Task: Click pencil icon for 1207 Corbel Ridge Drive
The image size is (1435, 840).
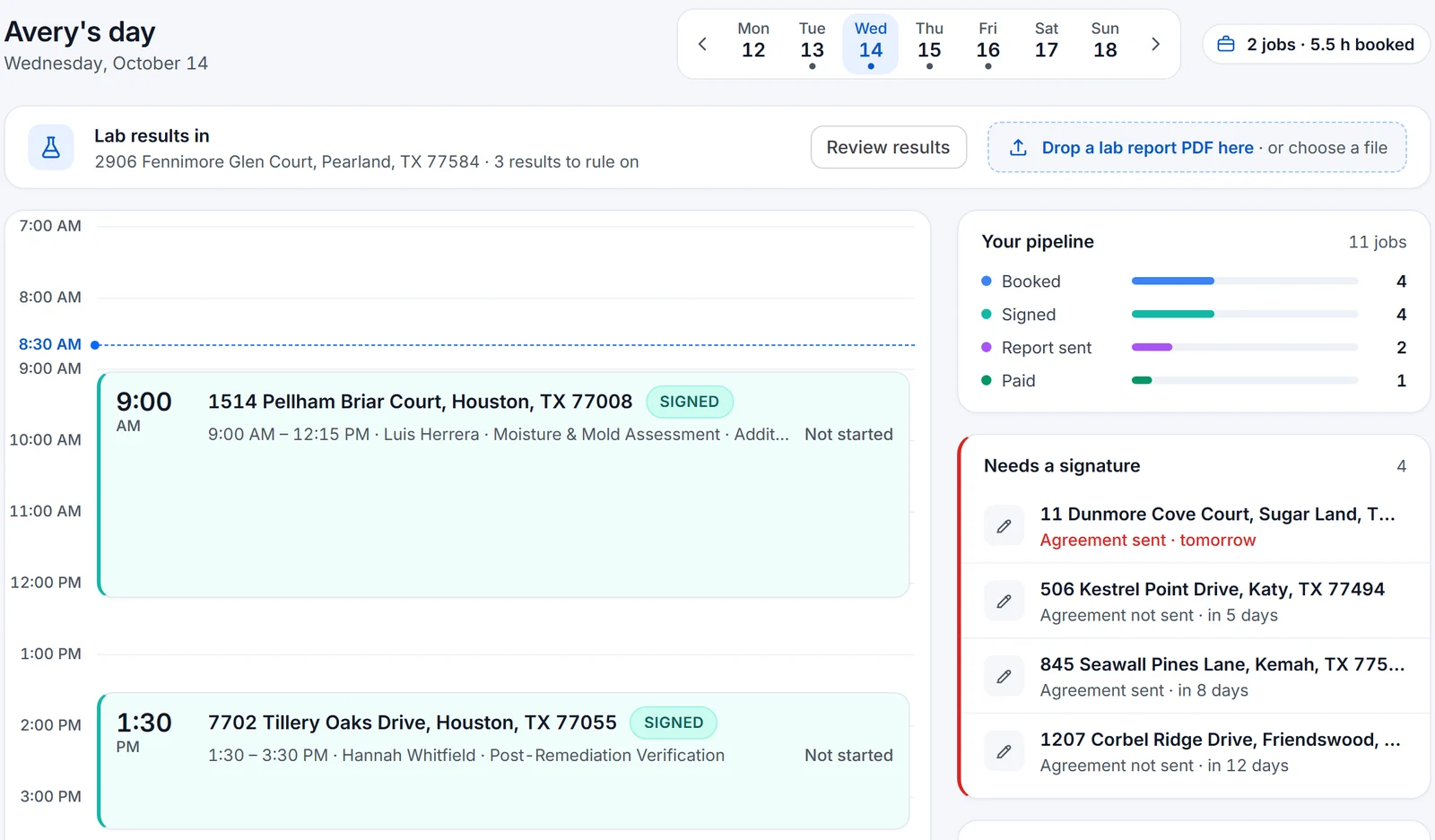Action: (1004, 752)
